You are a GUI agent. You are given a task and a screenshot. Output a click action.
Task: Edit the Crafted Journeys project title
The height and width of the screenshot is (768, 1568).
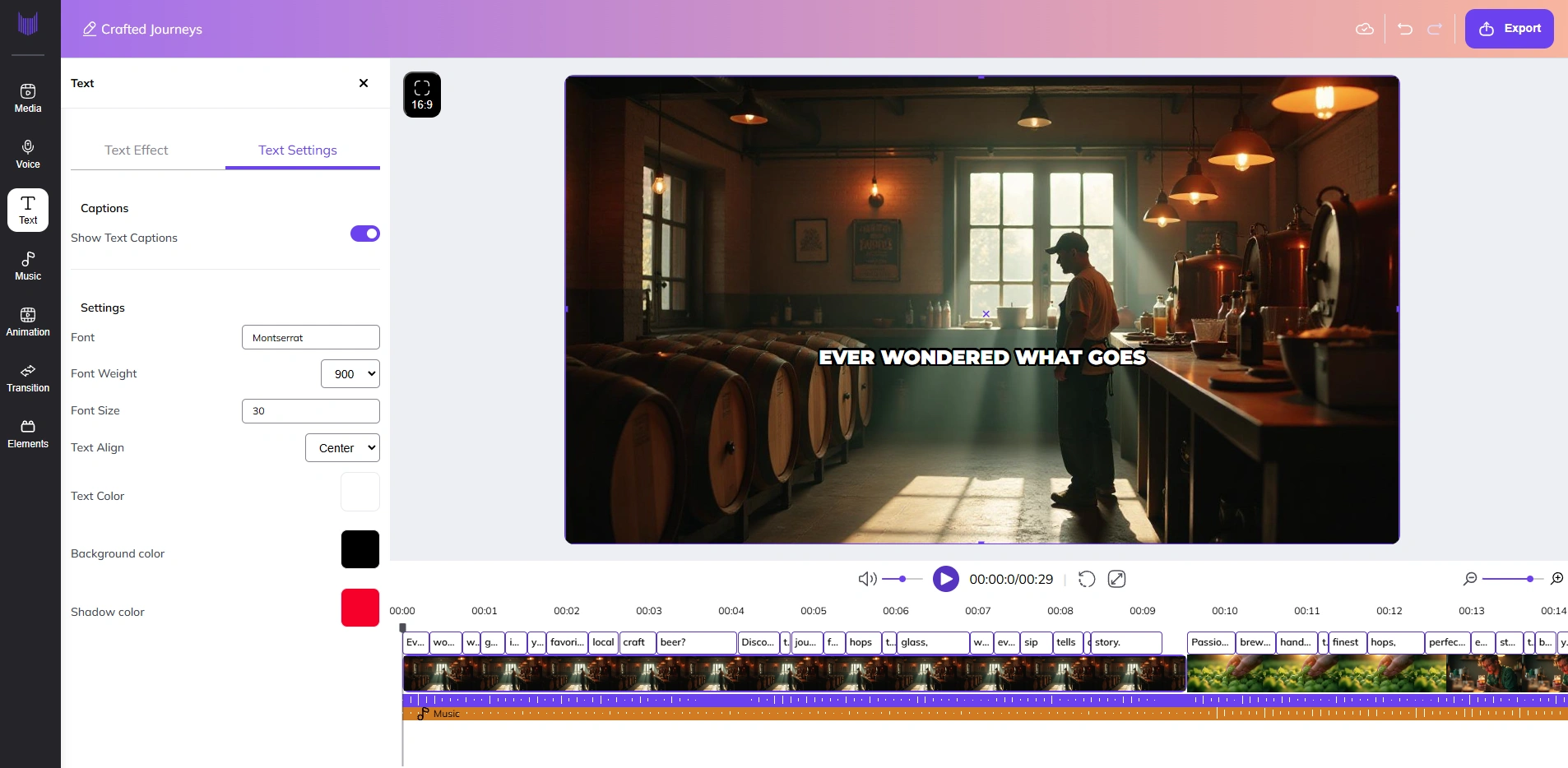[x=142, y=29]
